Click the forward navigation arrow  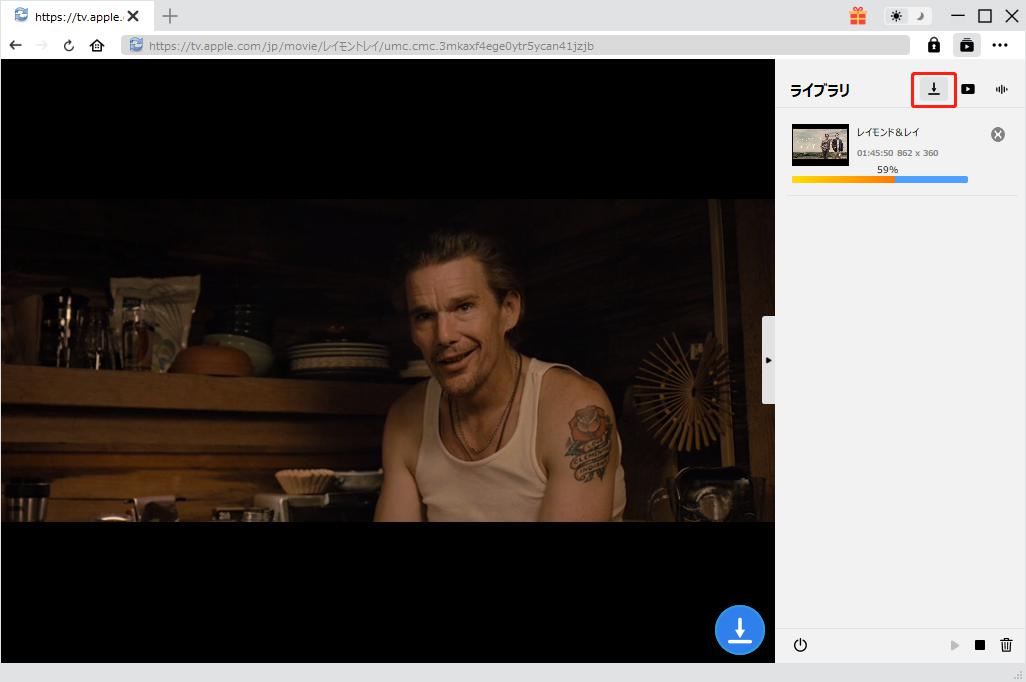[x=42, y=45]
